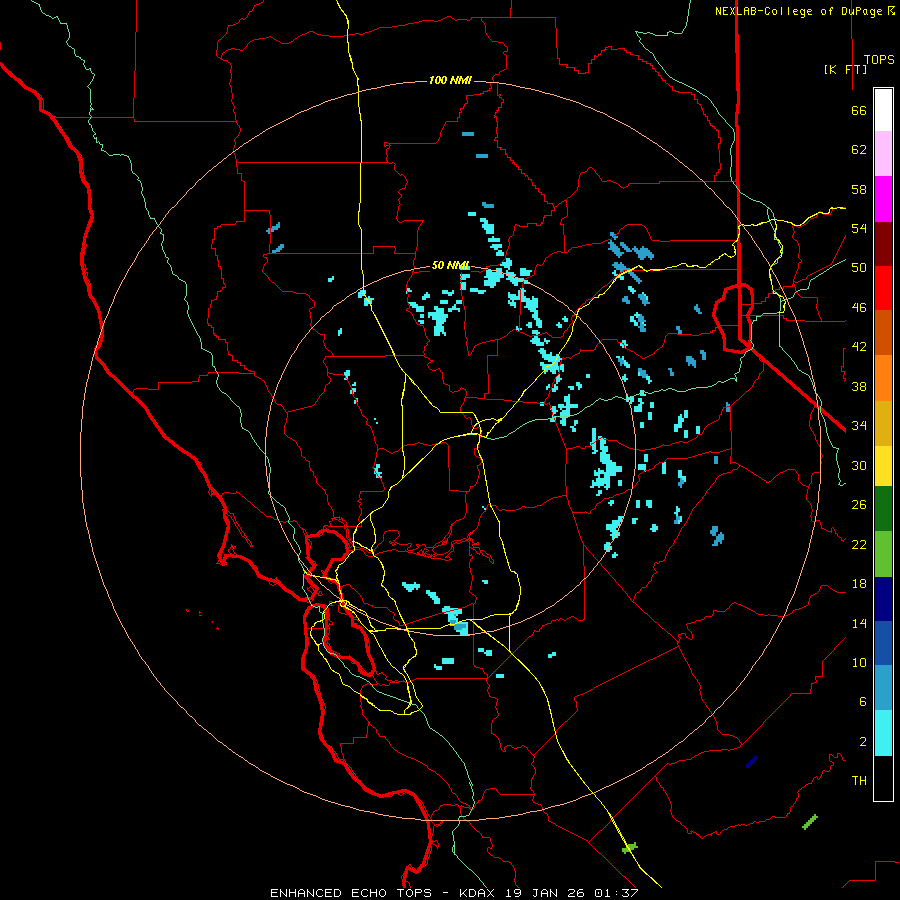Image resolution: width=900 pixels, height=900 pixels.
Task: Click the '58' legend value
Action: coord(859,189)
